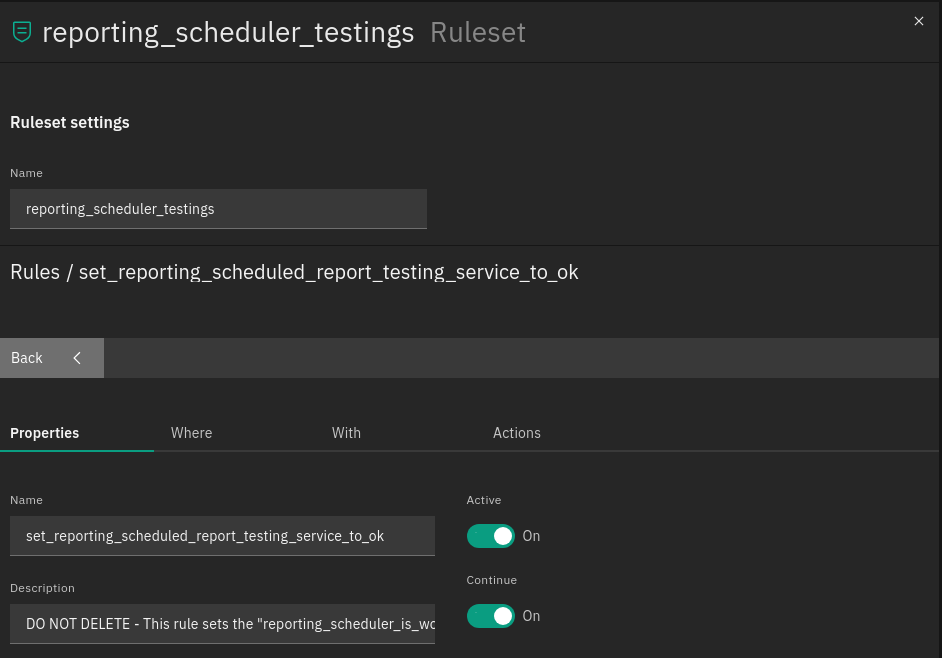Viewport: 942px width, 658px height.
Task: Open the With tab
Action: click(x=346, y=433)
